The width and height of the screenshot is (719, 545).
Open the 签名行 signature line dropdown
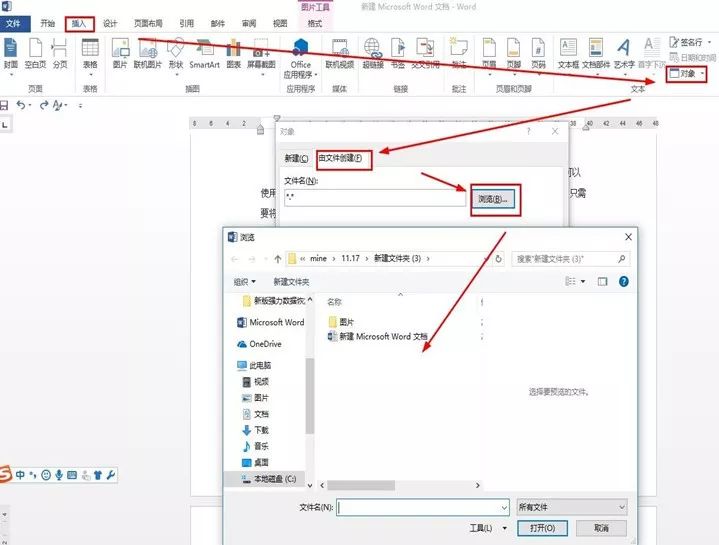710,42
